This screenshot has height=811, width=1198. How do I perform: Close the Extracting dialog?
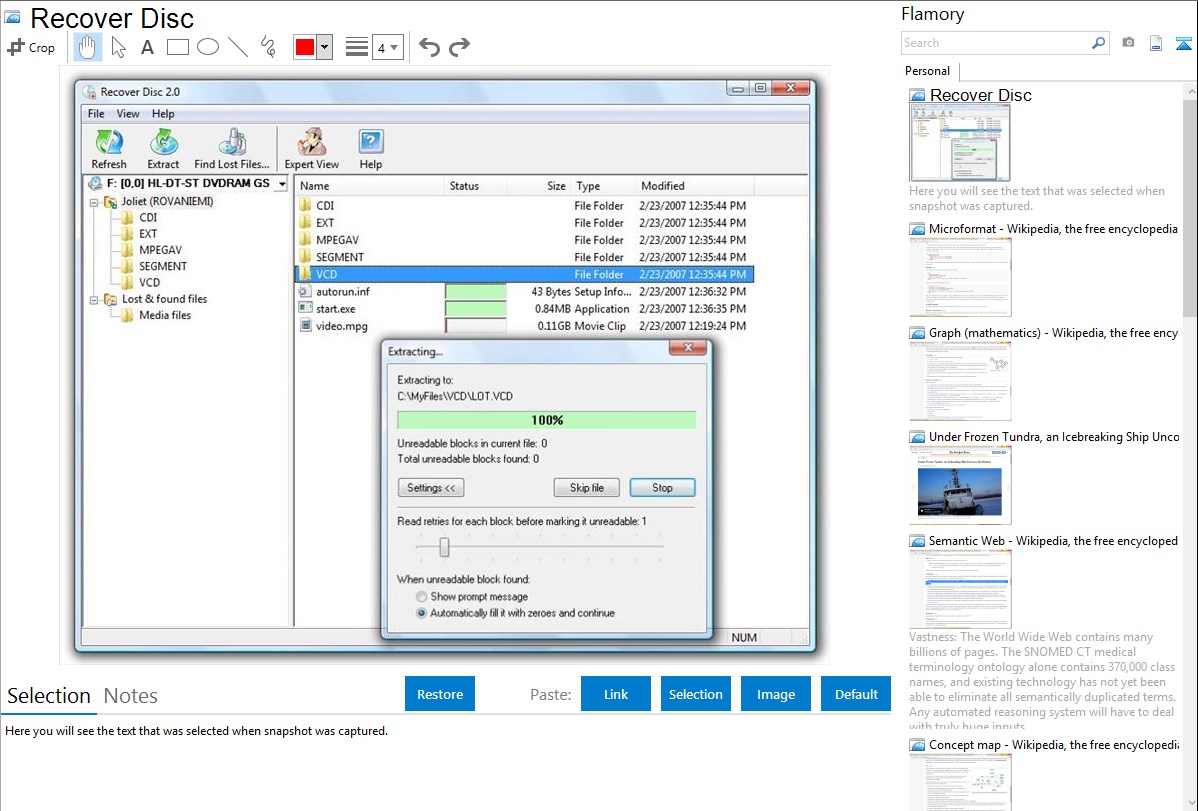tap(688, 348)
